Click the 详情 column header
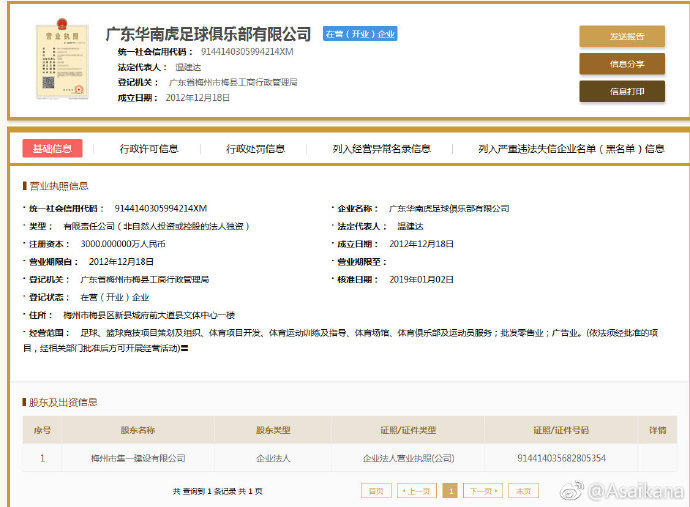 point(657,430)
